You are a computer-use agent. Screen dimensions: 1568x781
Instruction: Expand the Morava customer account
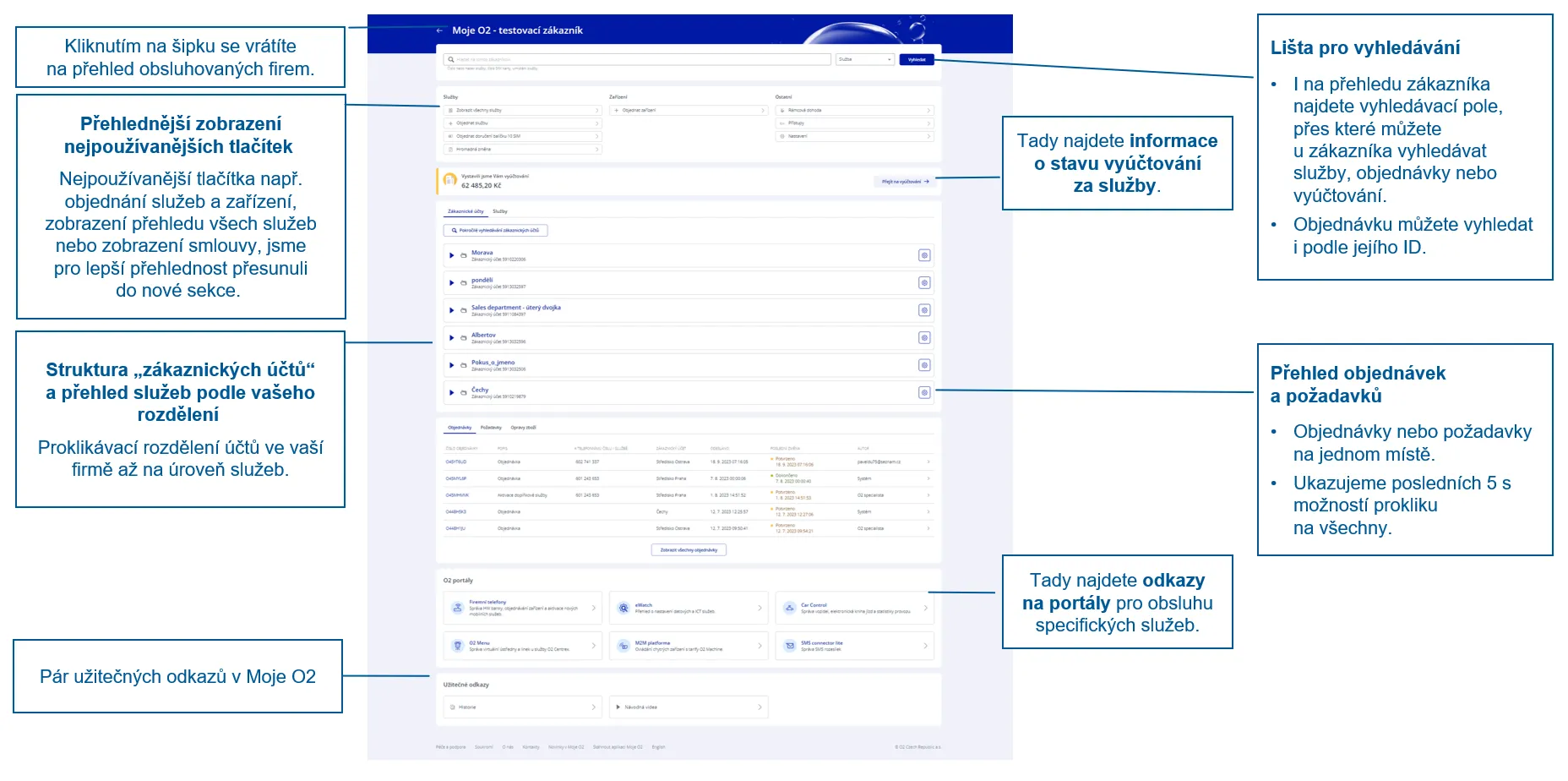click(x=452, y=255)
